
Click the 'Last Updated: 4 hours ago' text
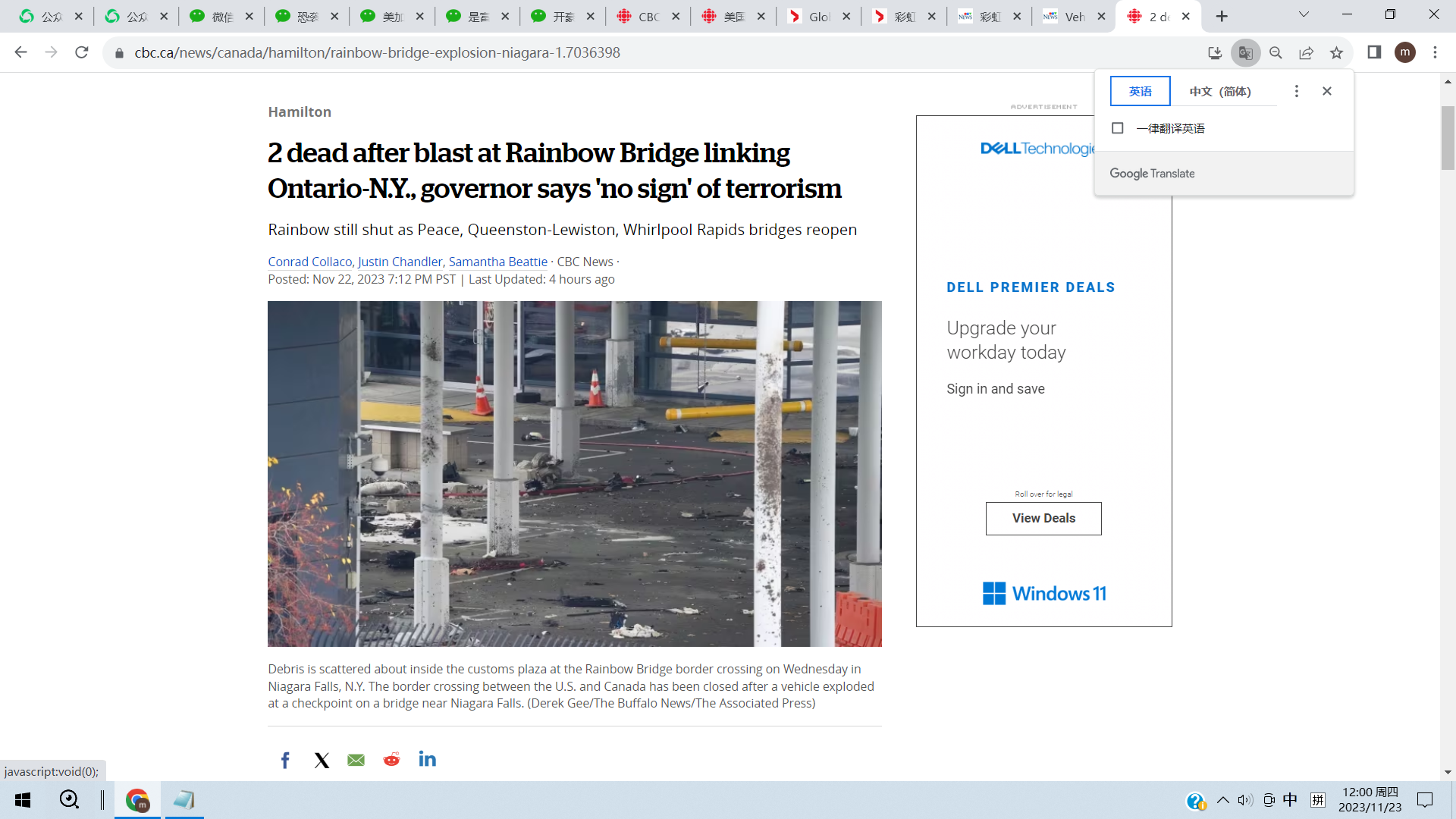pos(541,279)
